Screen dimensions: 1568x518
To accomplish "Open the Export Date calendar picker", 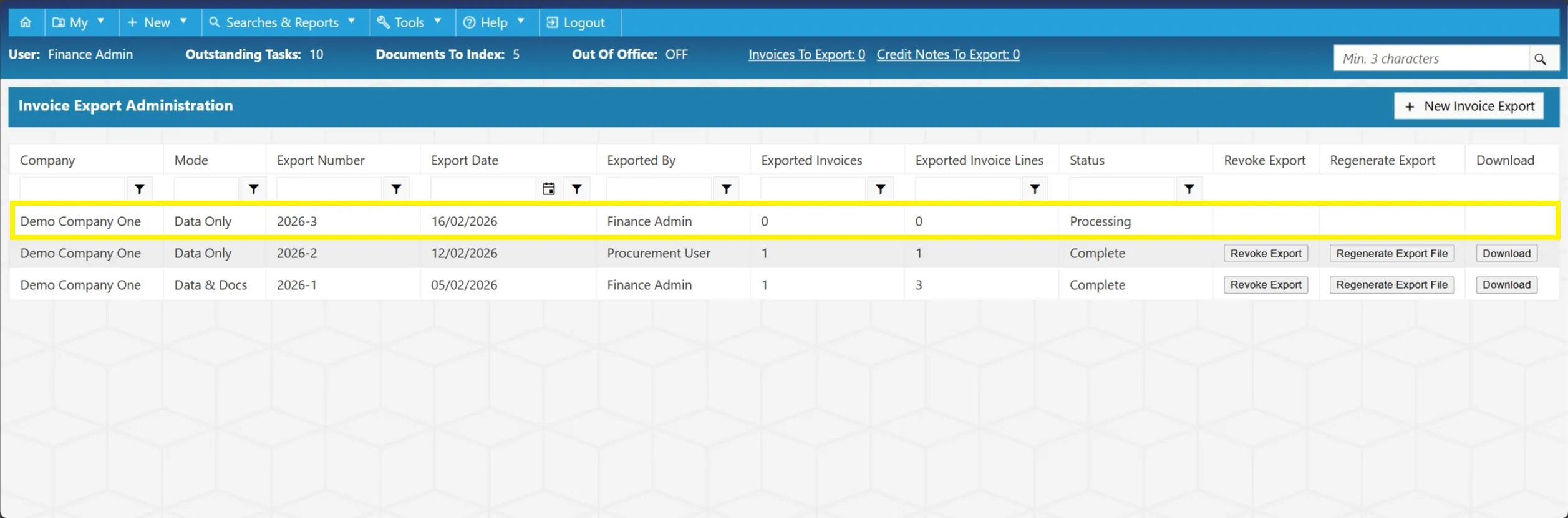I will 548,189.
